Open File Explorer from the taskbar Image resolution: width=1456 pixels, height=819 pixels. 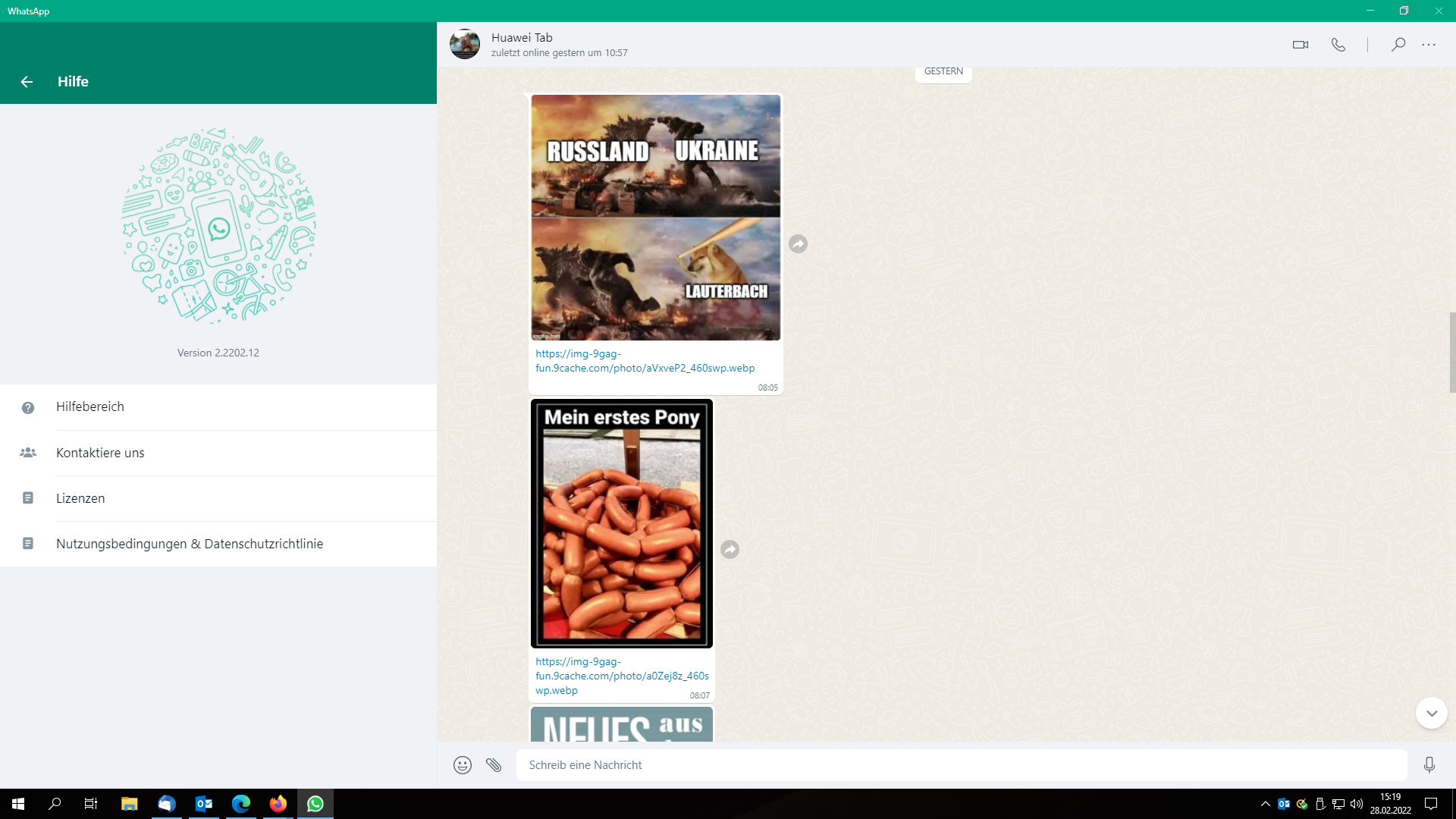coord(129,804)
